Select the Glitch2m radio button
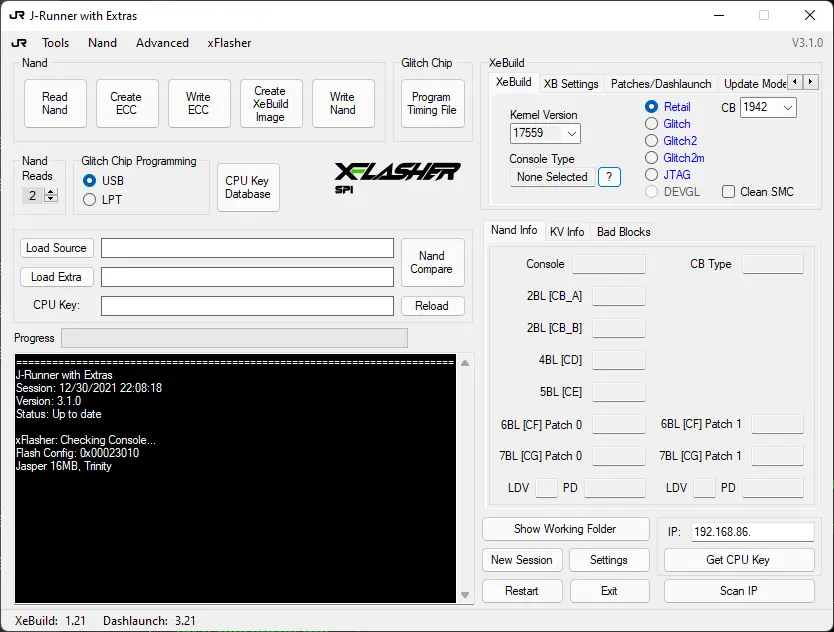 point(652,158)
